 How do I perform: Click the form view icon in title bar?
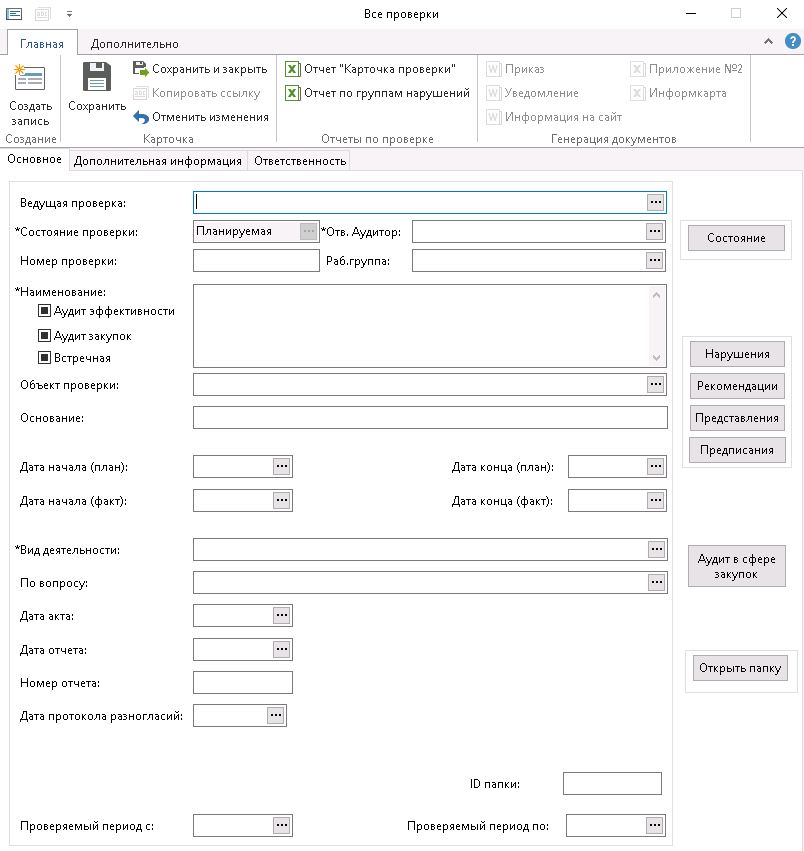(x=14, y=14)
